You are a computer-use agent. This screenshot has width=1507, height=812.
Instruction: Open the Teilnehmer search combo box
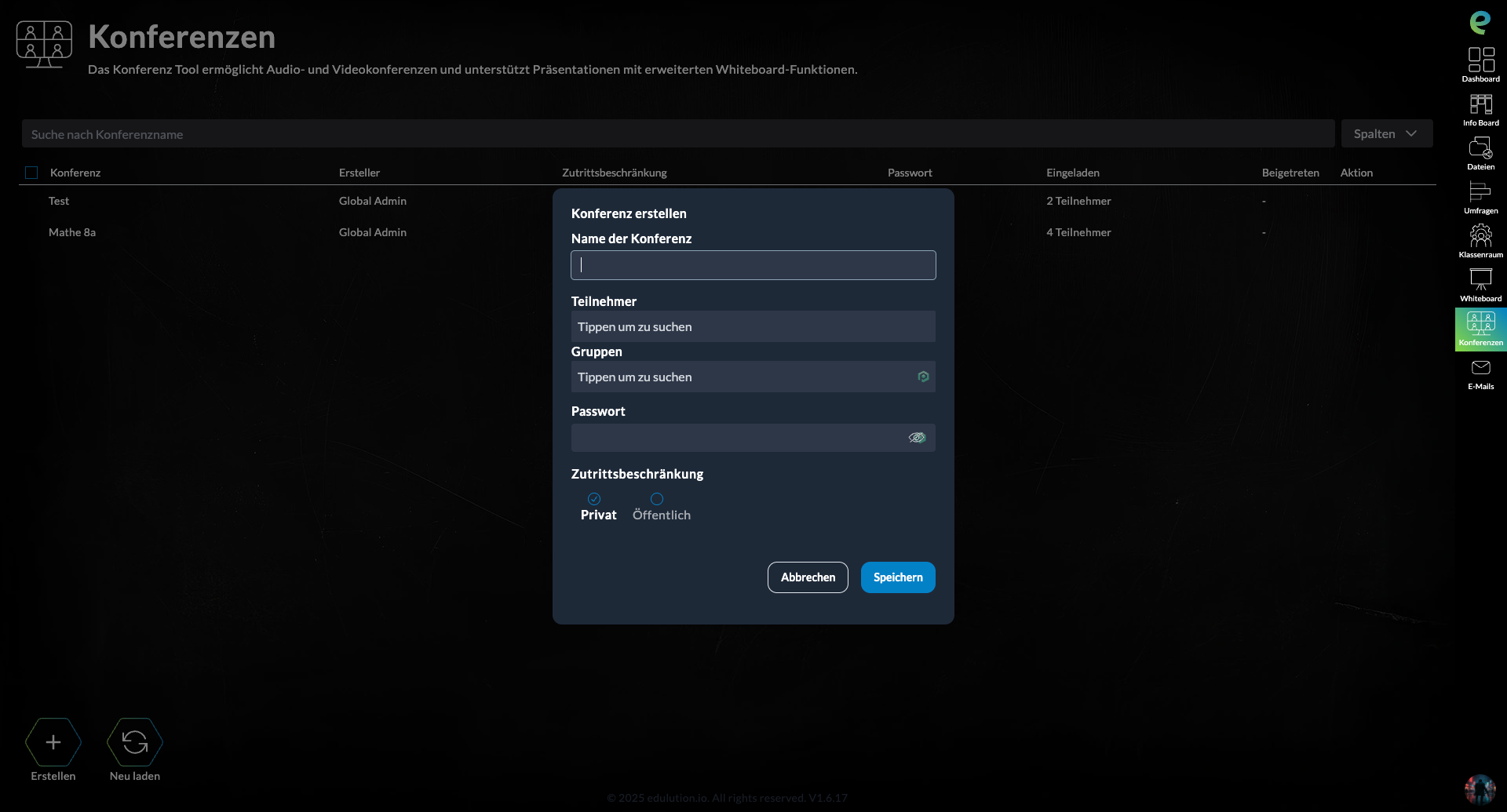coord(753,327)
